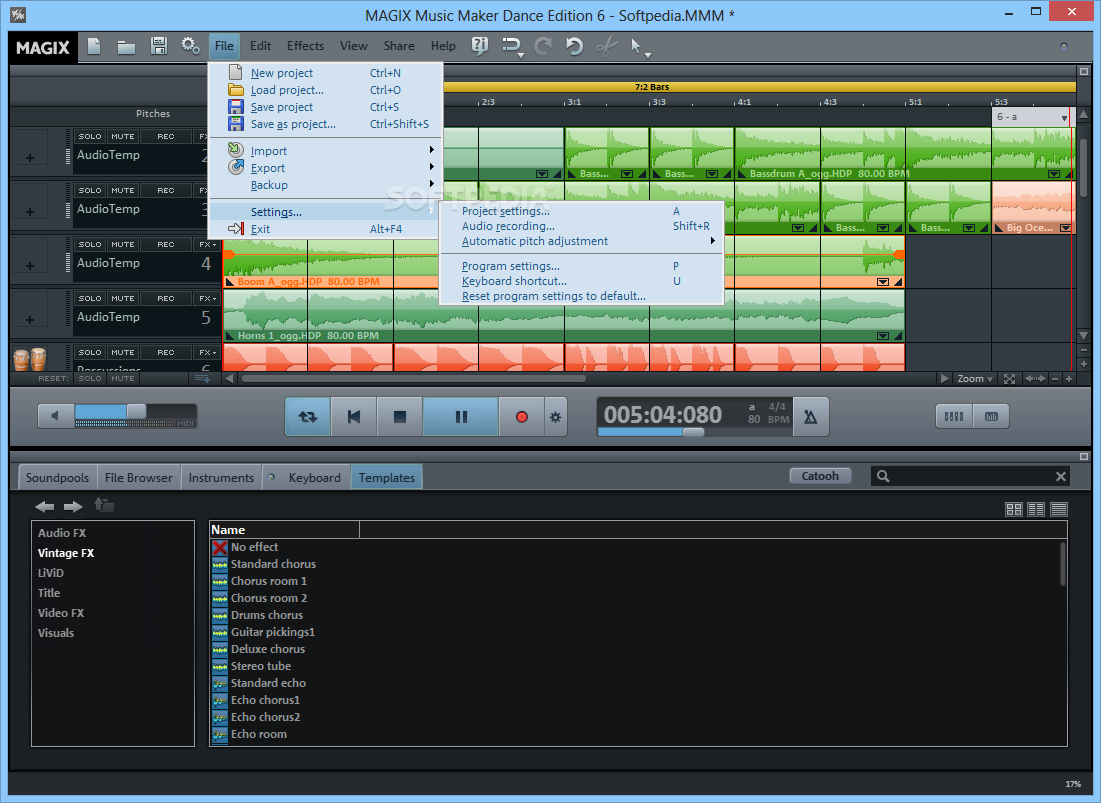Open the mixer icon button

click(x=954, y=416)
